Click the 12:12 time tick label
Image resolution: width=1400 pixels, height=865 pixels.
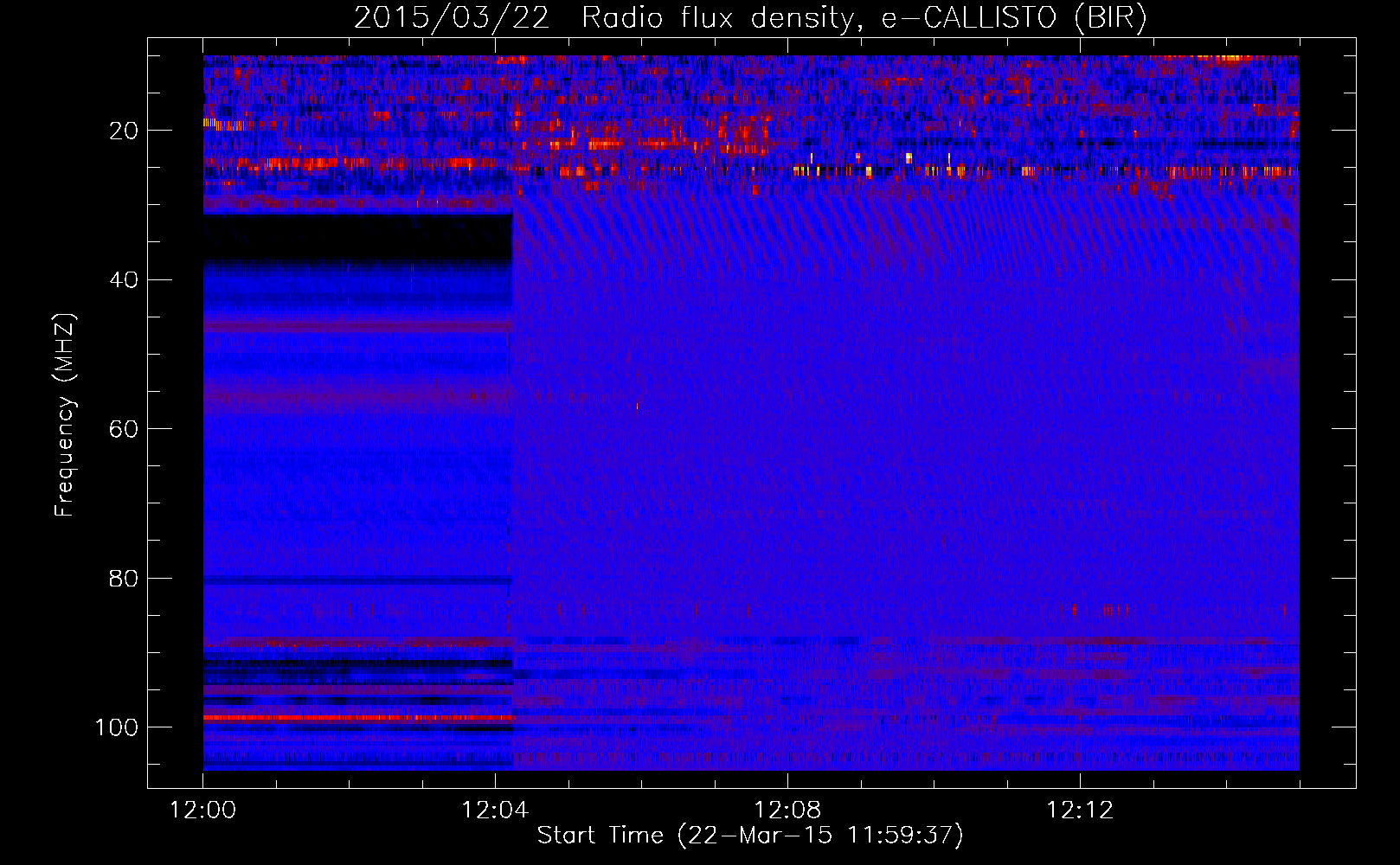(1080, 811)
